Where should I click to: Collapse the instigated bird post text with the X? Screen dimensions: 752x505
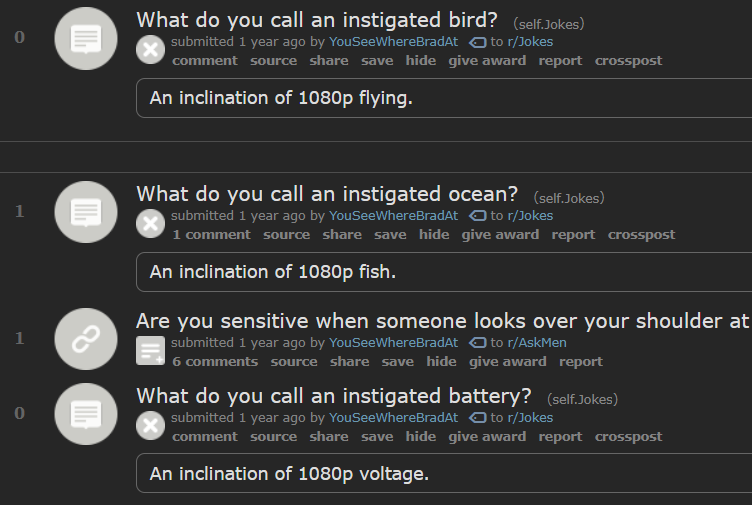[x=150, y=49]
